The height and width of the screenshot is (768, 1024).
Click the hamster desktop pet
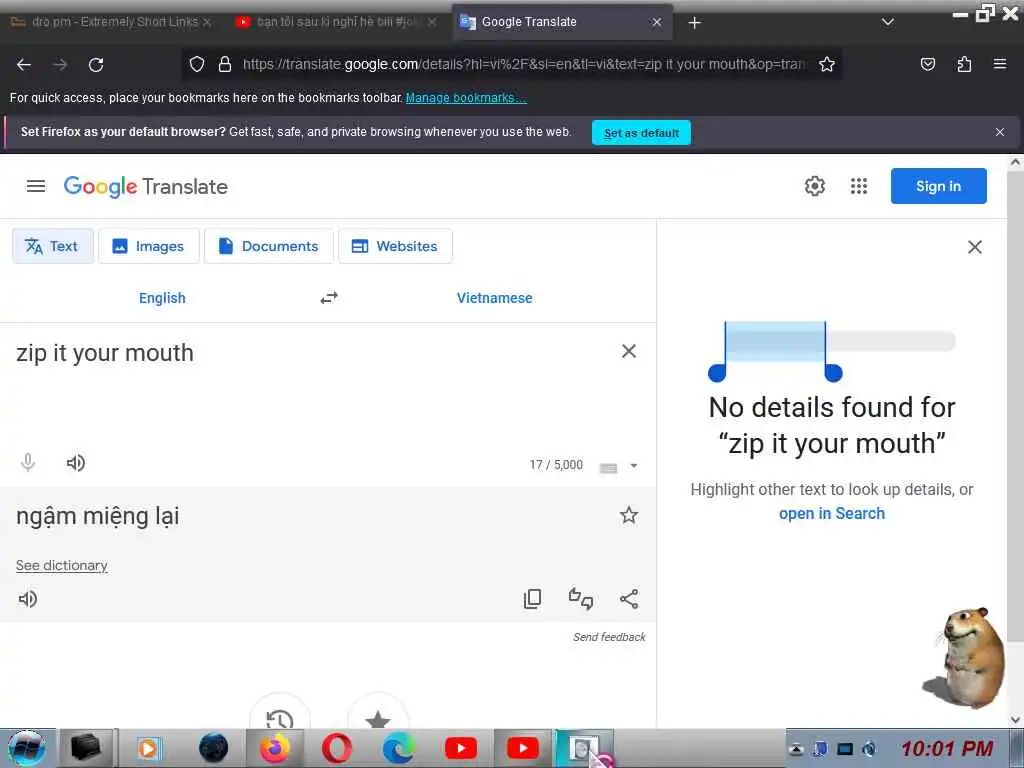tap(965, 658)
